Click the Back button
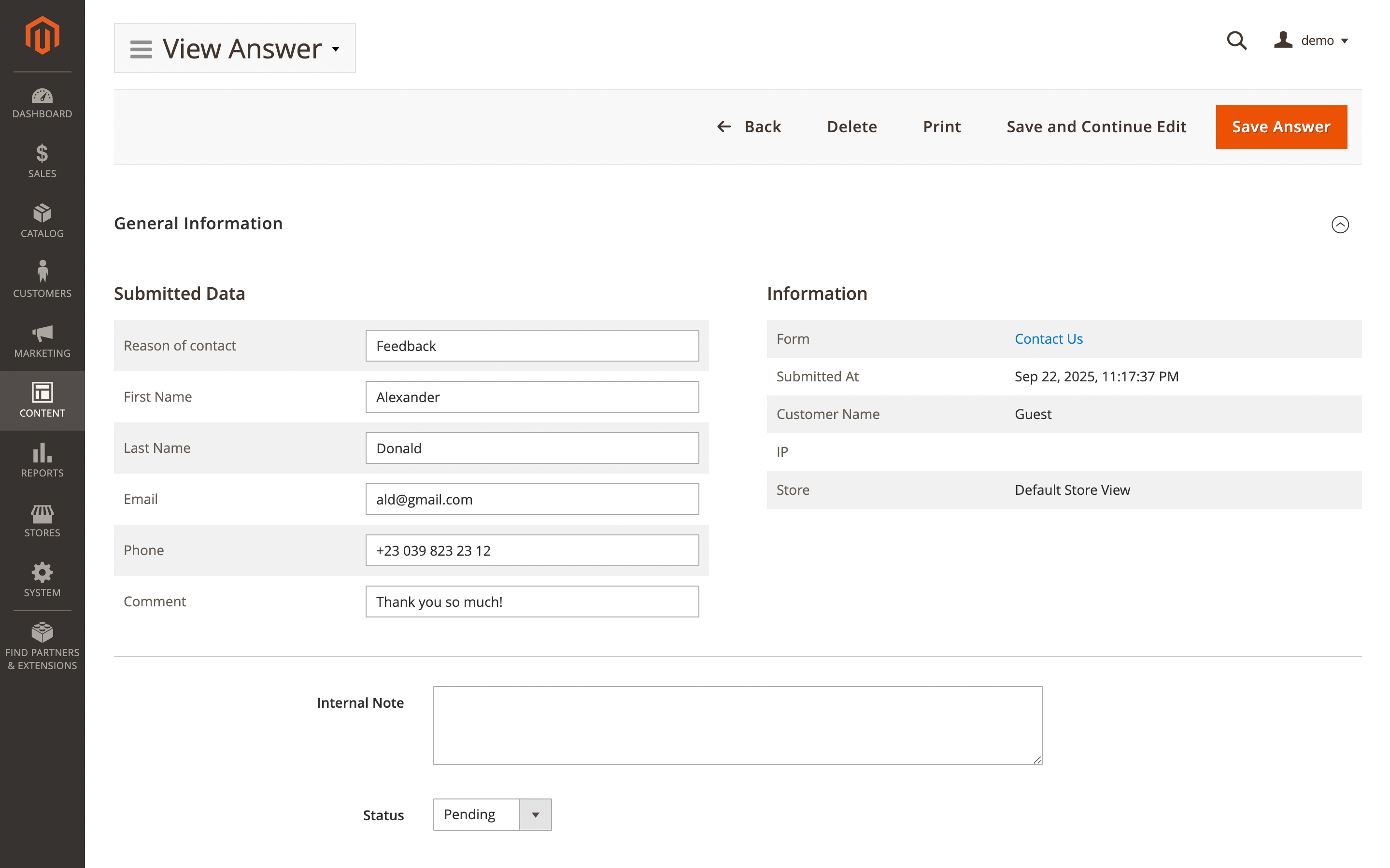The height and width of the screenshot is (868, 1390). click(749, 127)
